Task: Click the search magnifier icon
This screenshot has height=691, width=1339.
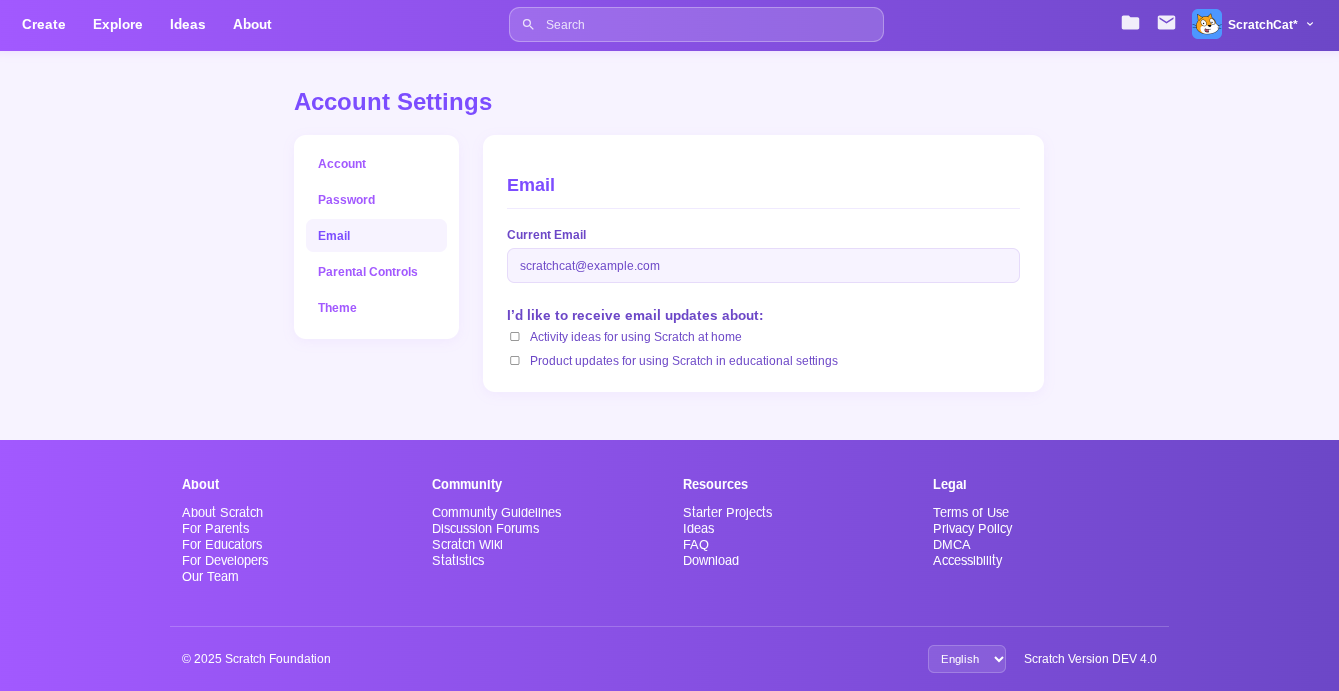Action: [x=528, y=25]
